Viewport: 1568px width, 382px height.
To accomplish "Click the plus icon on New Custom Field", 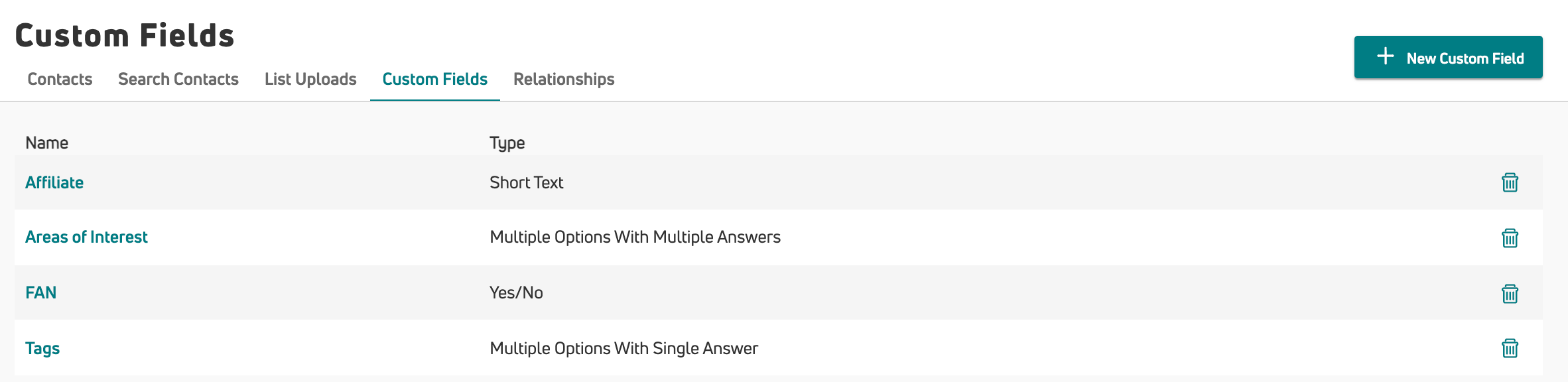I will tap(1384, 58).
